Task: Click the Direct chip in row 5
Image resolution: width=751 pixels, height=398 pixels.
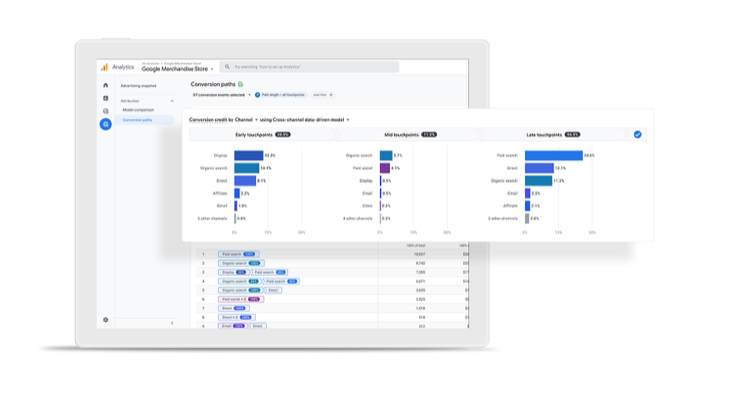Action: click(273, 290)
